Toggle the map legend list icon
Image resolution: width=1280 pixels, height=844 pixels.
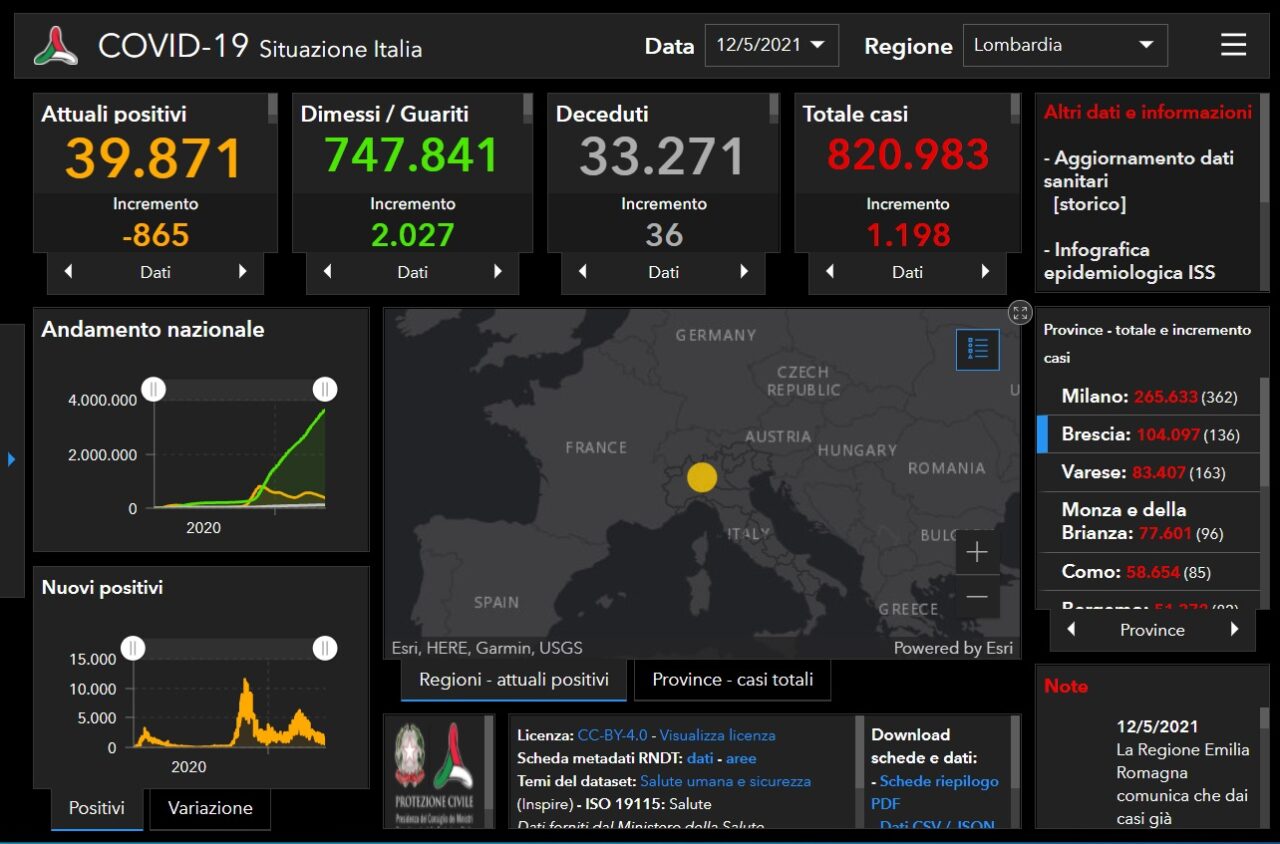pos(977,349)
